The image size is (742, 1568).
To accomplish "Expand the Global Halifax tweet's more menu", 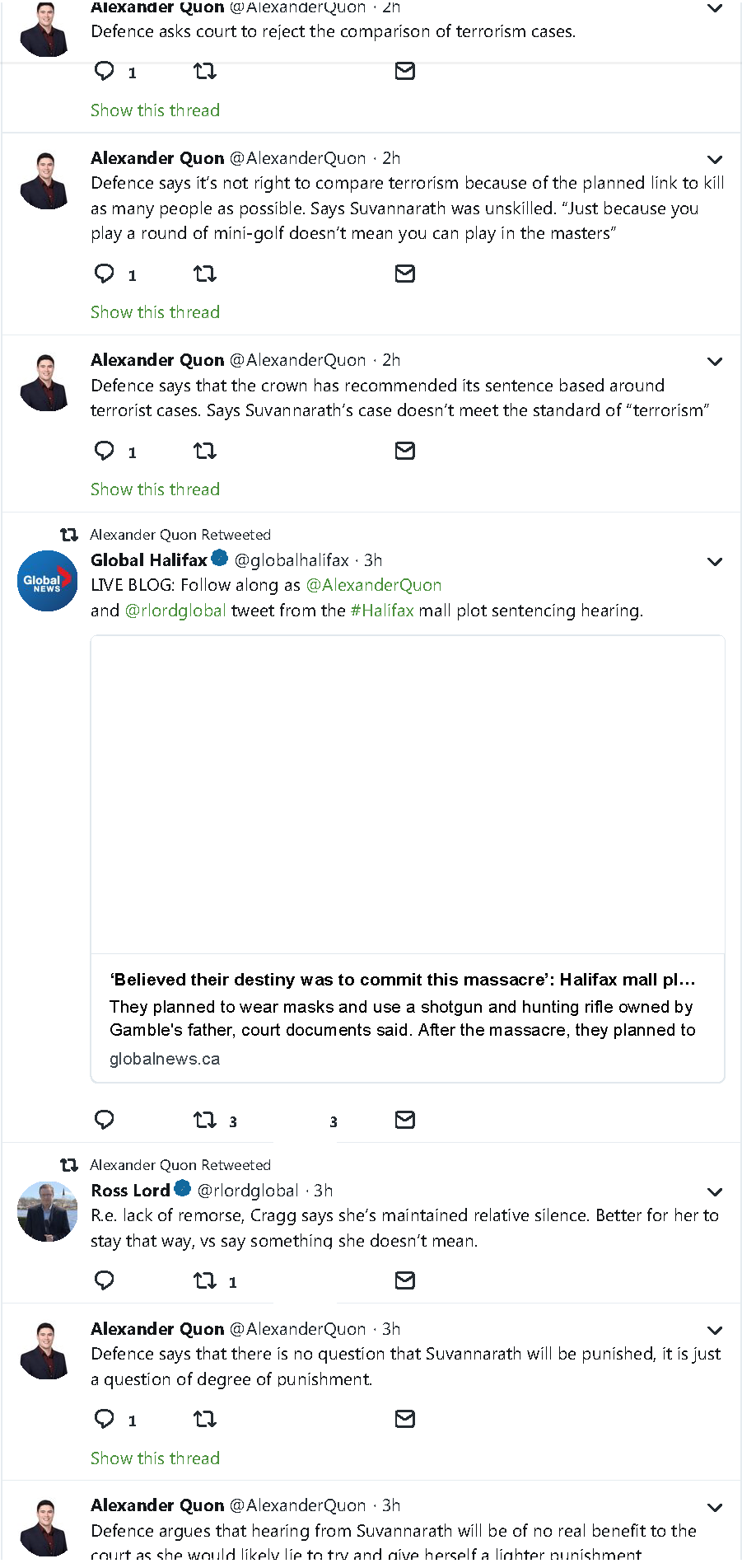I will coord(715,562).
